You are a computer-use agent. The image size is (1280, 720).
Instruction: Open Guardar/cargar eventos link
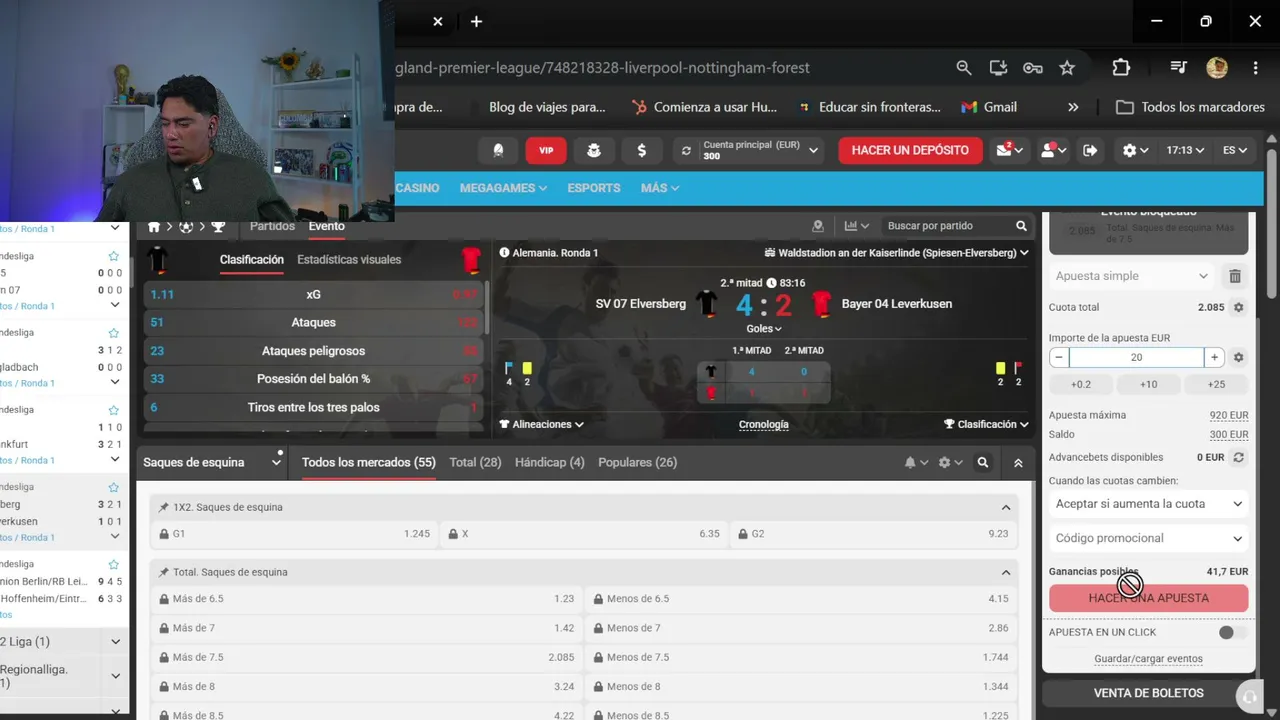(1148, 659)
